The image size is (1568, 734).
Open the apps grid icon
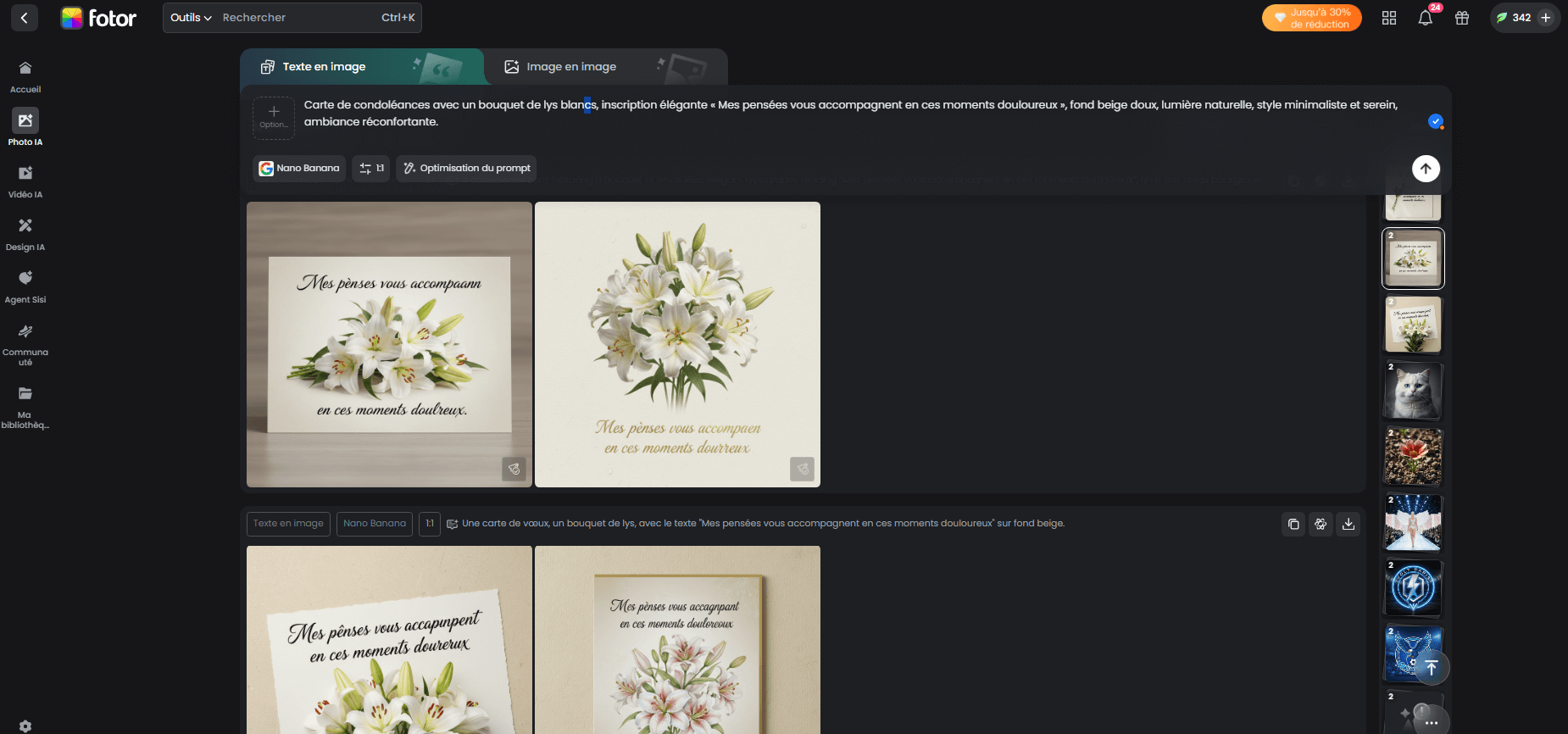[1389, 18]
